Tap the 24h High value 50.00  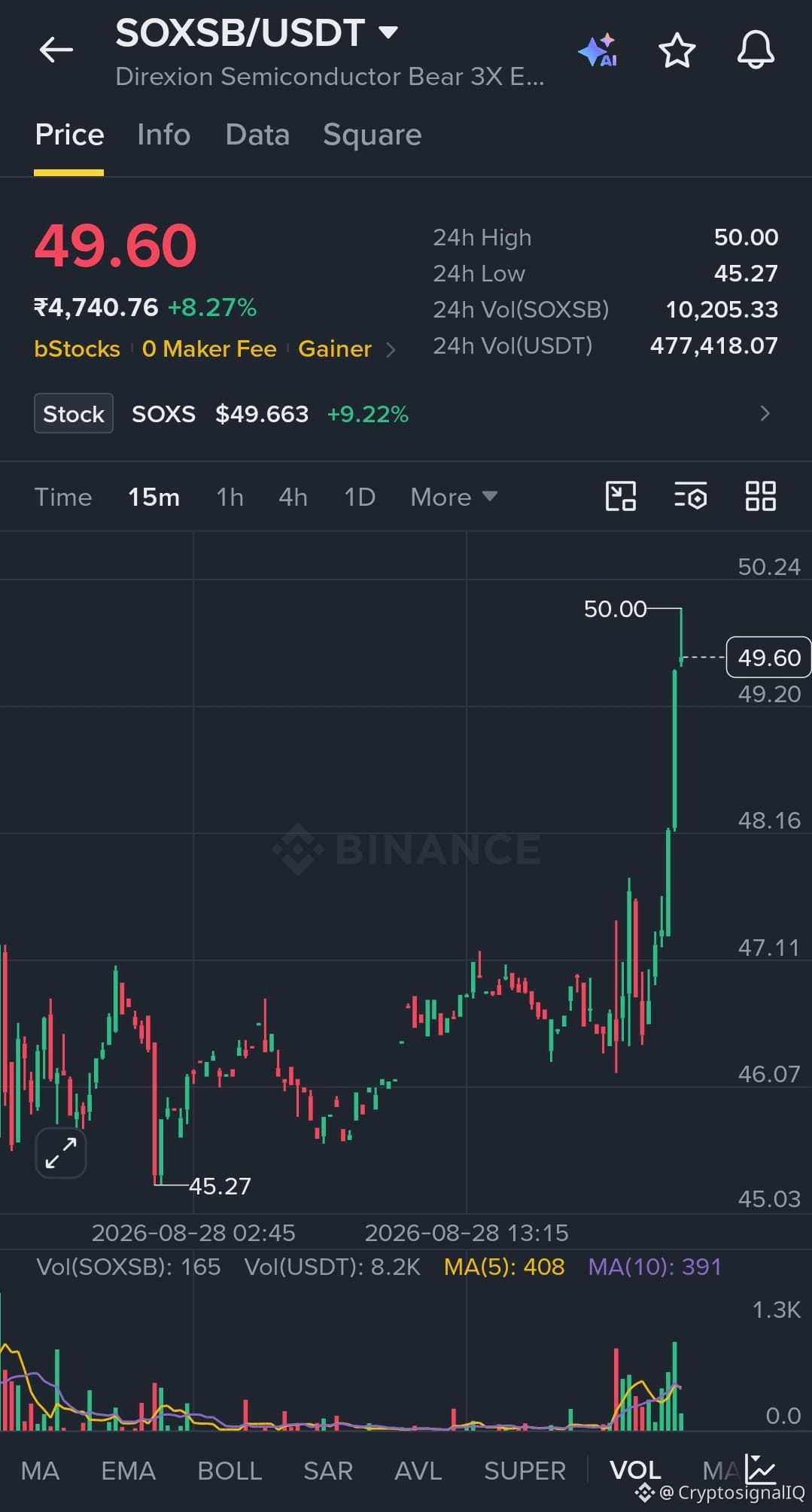pos(746,237)
